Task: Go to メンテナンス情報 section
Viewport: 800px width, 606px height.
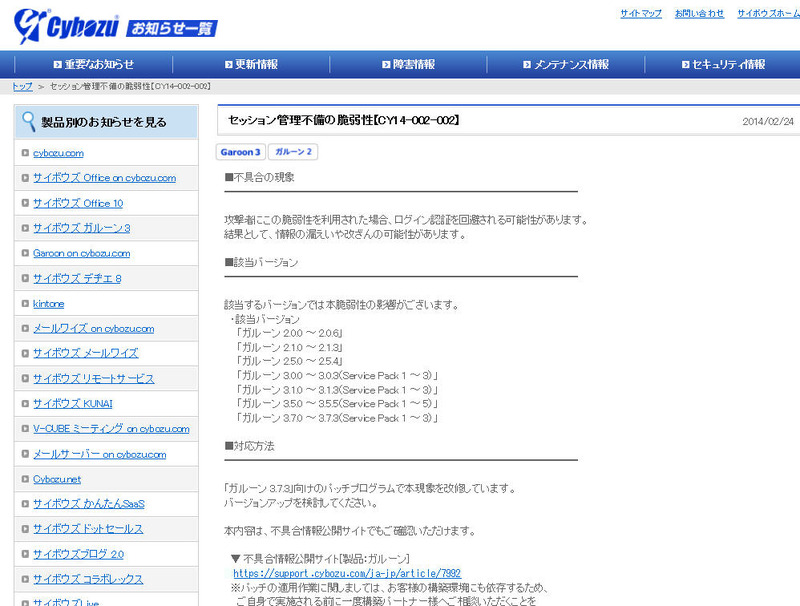Action: [565, 64]
